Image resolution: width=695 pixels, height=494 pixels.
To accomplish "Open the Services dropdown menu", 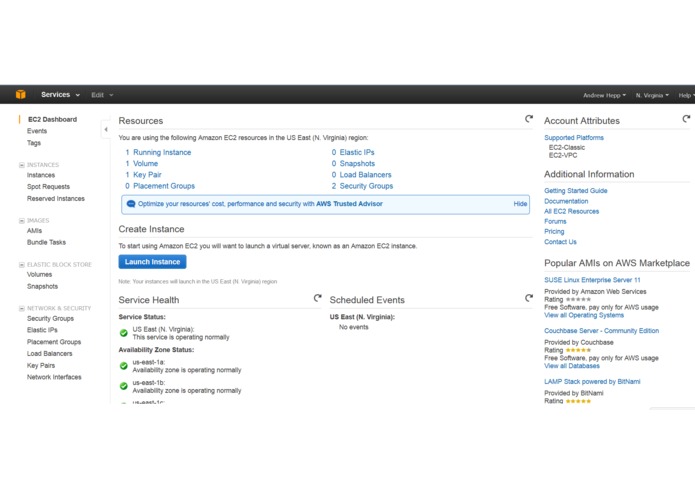I will (60, 95).
